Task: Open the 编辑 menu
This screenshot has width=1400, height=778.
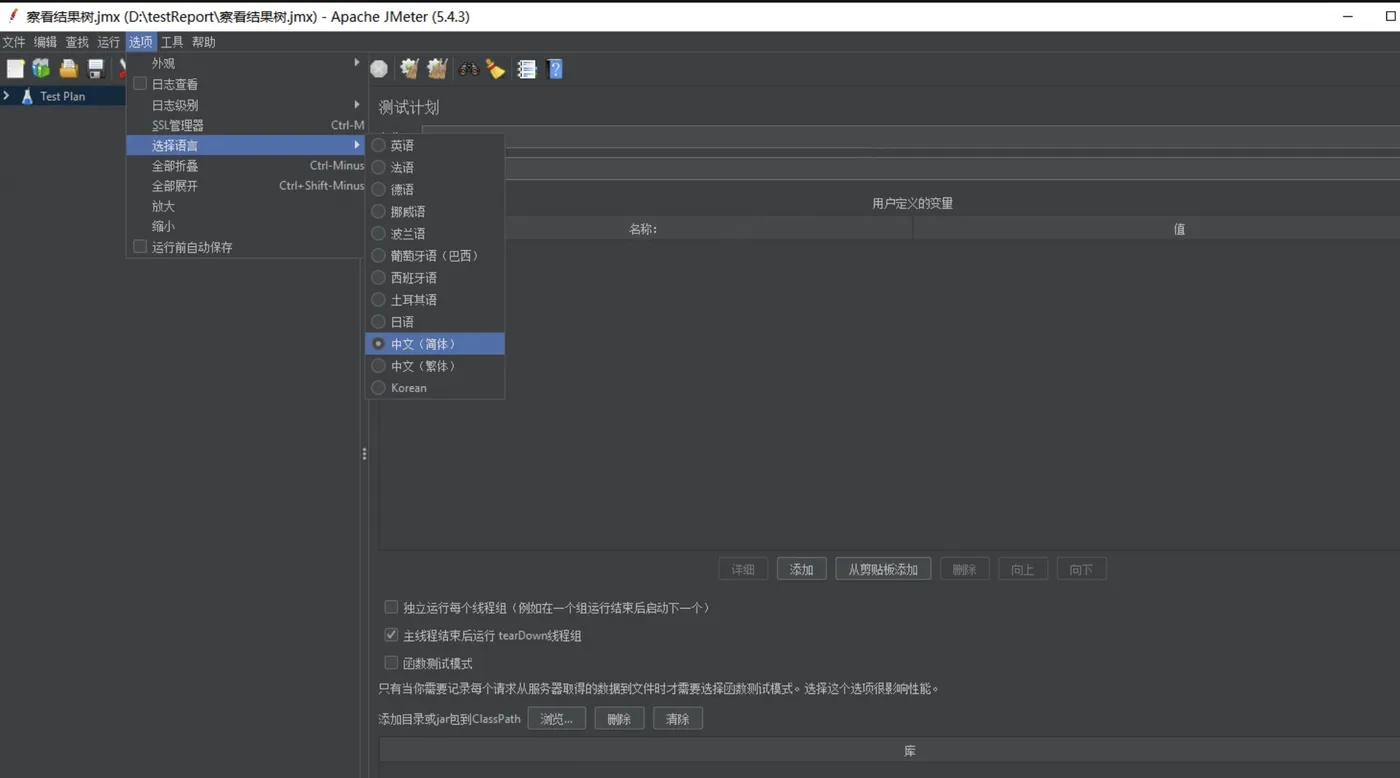Action: (45, 42)
